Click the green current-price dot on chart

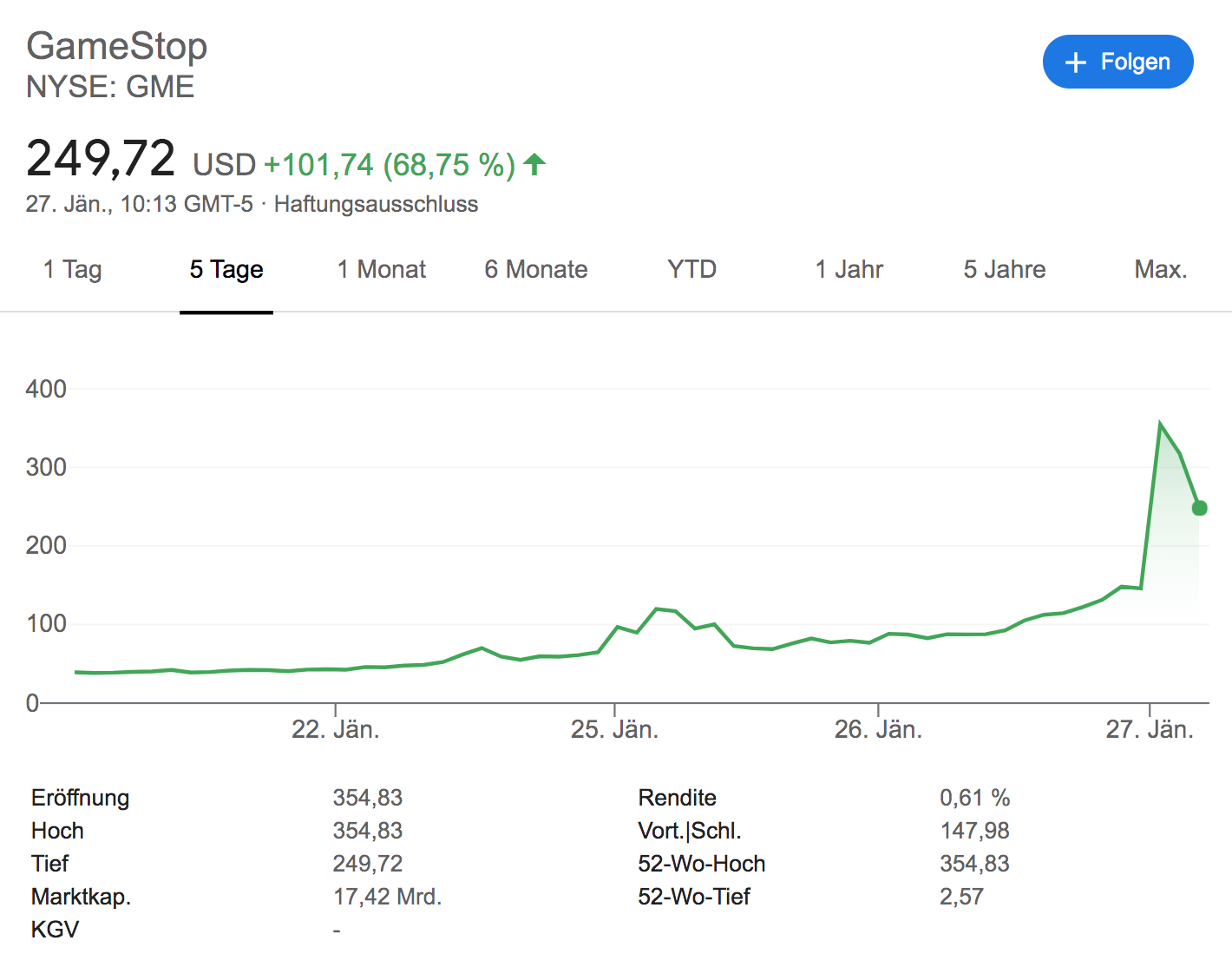pyautogui.click(x=1199, y=508)
